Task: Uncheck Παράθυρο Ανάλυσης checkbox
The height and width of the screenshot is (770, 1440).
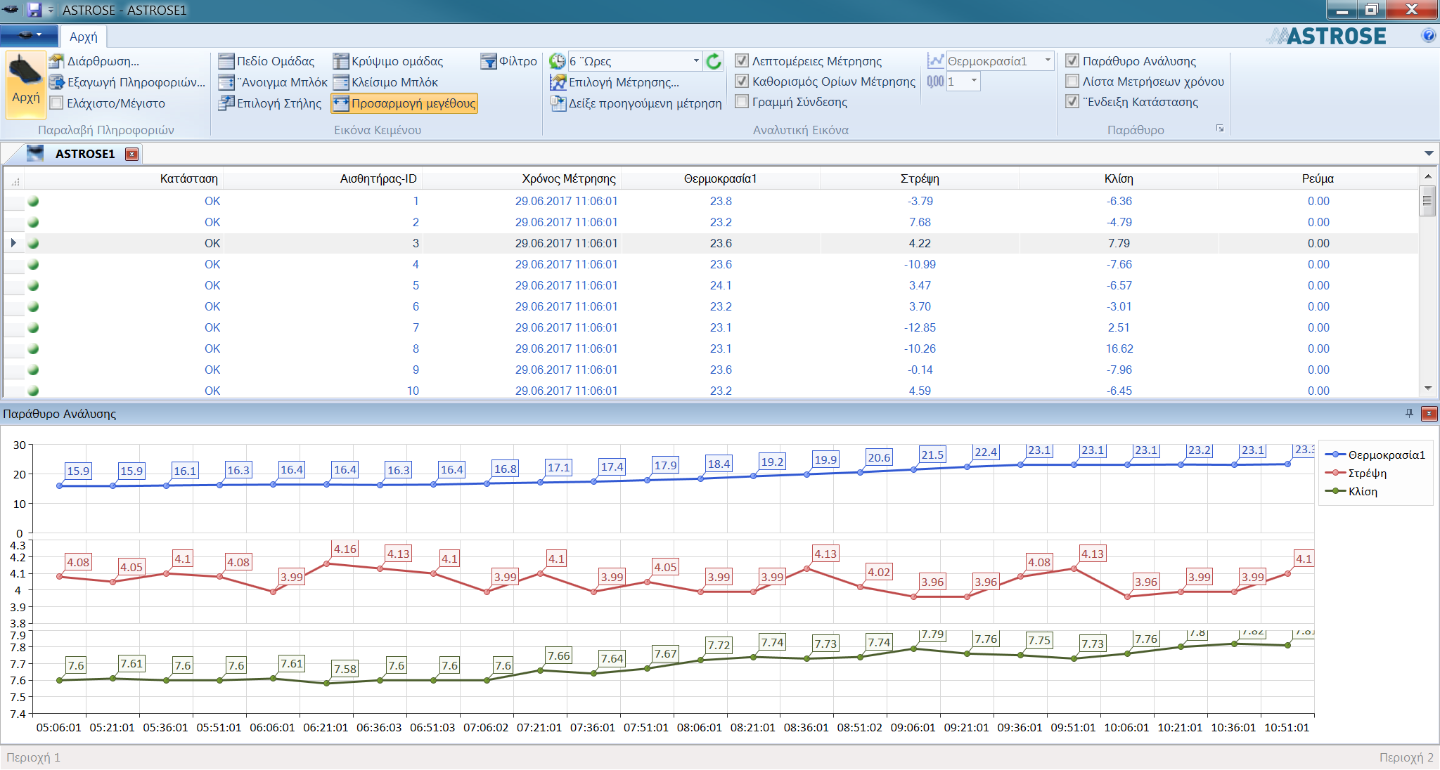Action: point(1072,61)
